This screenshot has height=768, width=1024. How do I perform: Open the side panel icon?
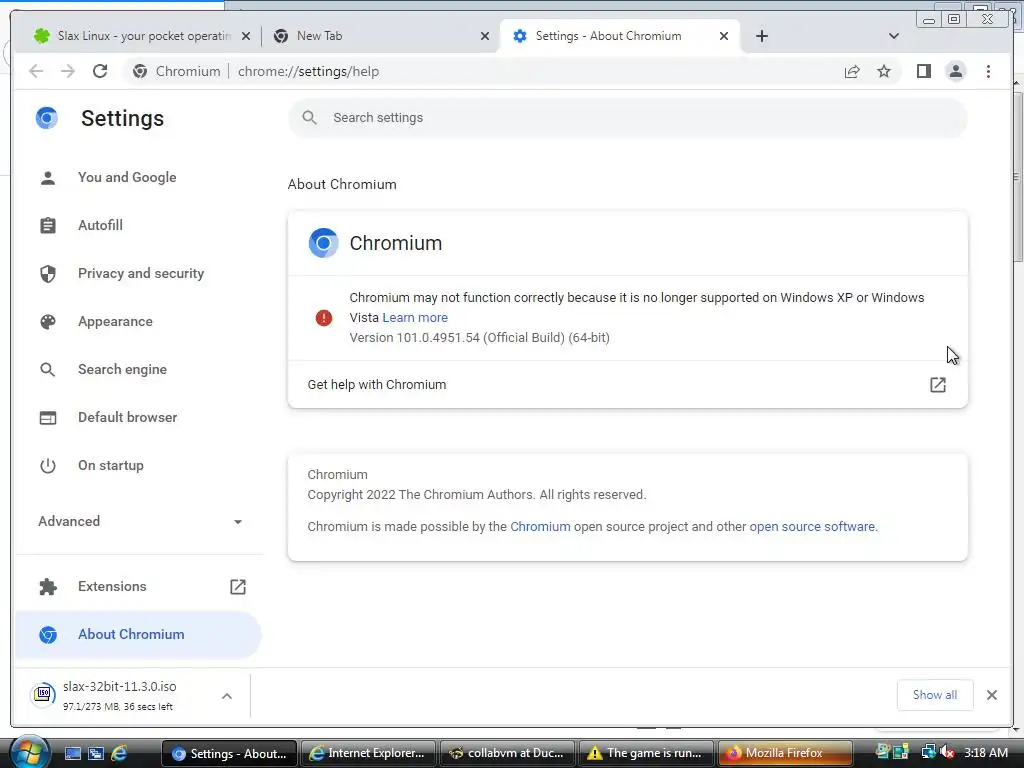(x=923, y=71)
